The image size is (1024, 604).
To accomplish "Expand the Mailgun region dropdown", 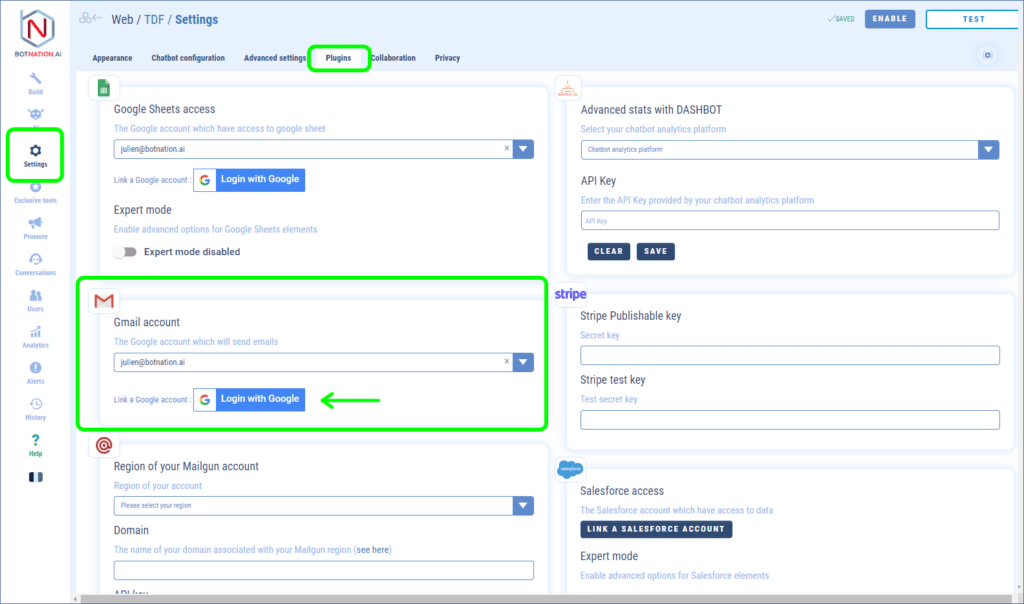I will [523, 506].
